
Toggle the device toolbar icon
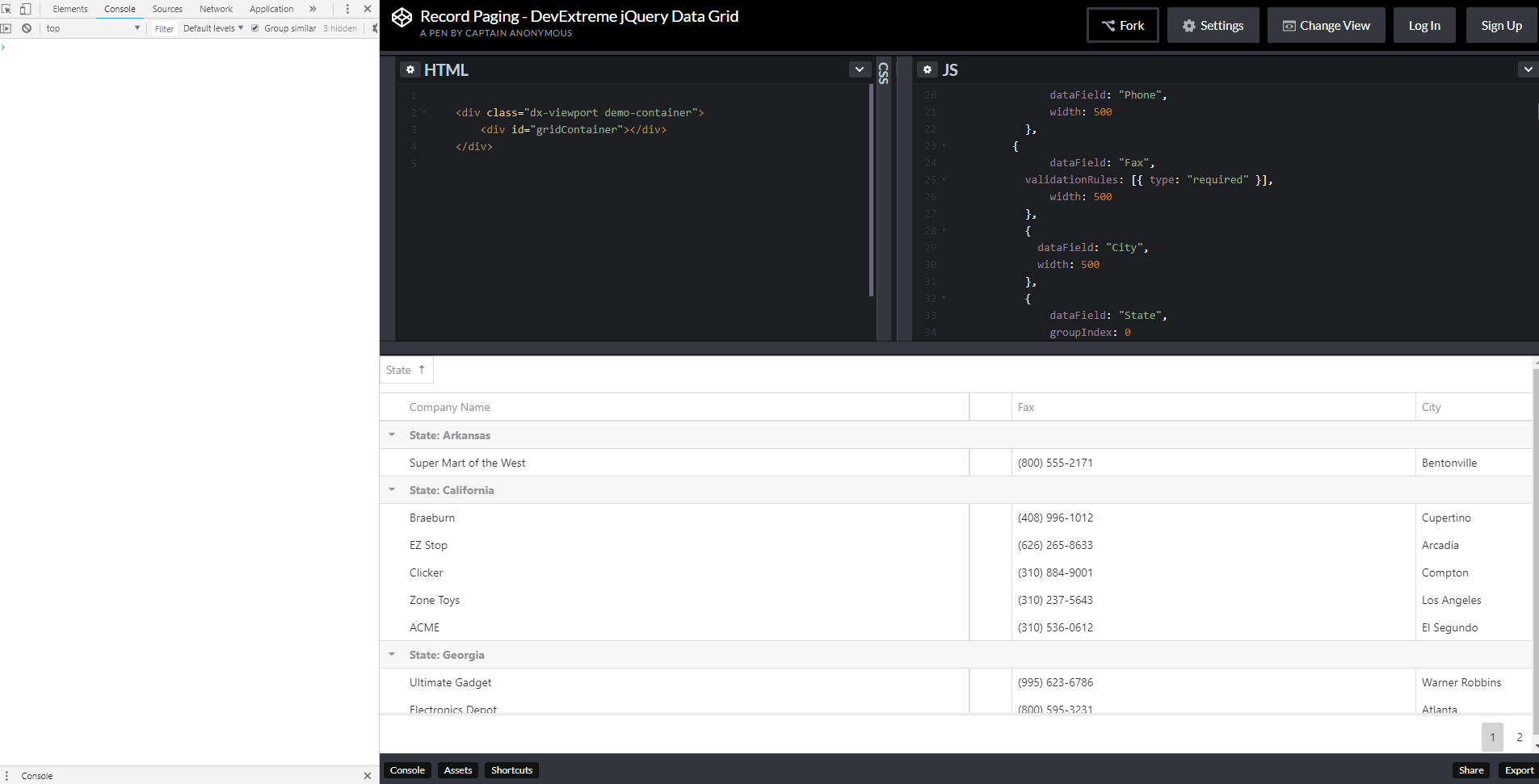(26, 9)
